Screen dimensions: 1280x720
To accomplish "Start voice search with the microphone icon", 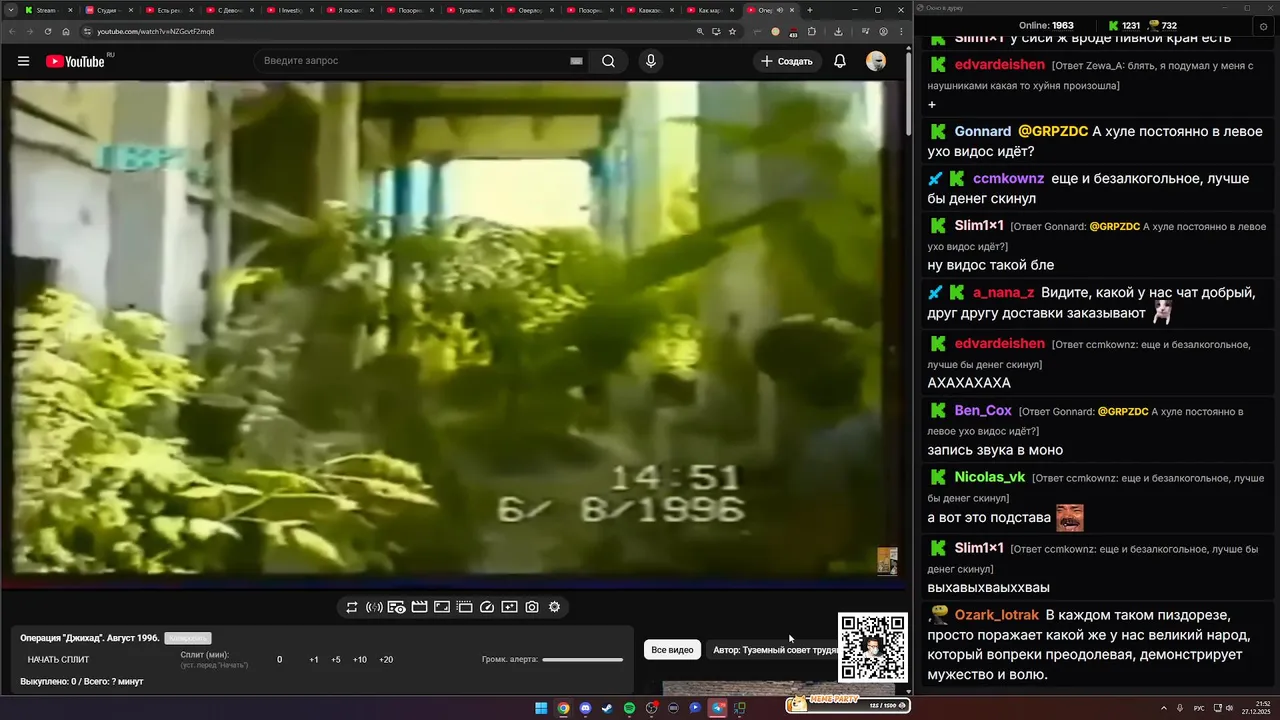I will point(651,61).
